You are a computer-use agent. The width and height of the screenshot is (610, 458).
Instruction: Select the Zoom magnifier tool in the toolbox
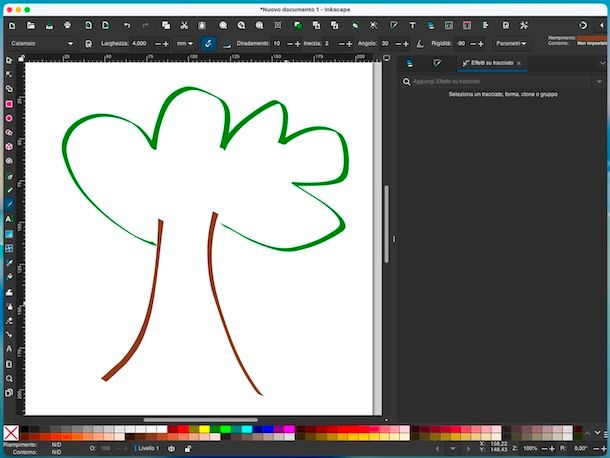[x=9, y=379]
